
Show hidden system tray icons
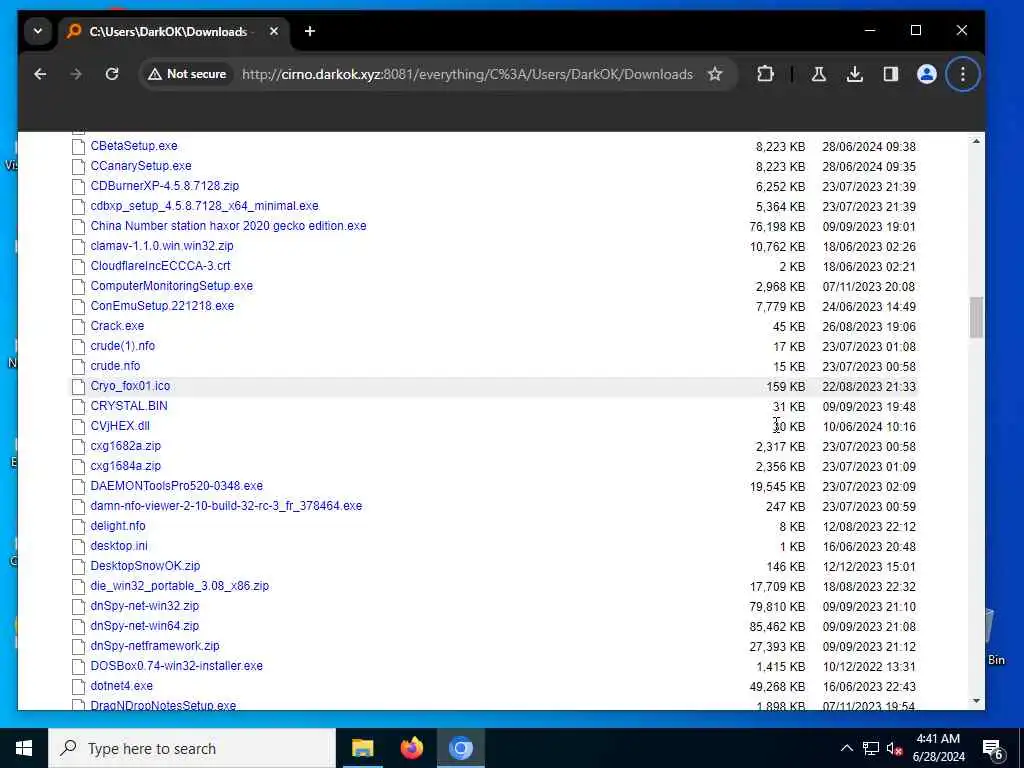click(846, 748)
